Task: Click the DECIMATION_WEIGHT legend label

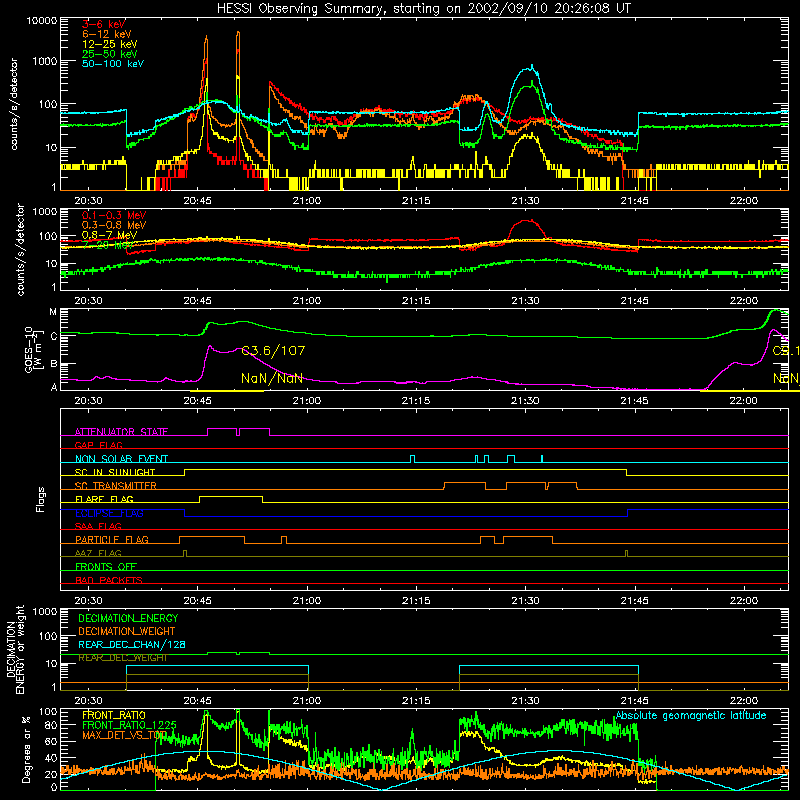Action: click(x=127, y=632)
